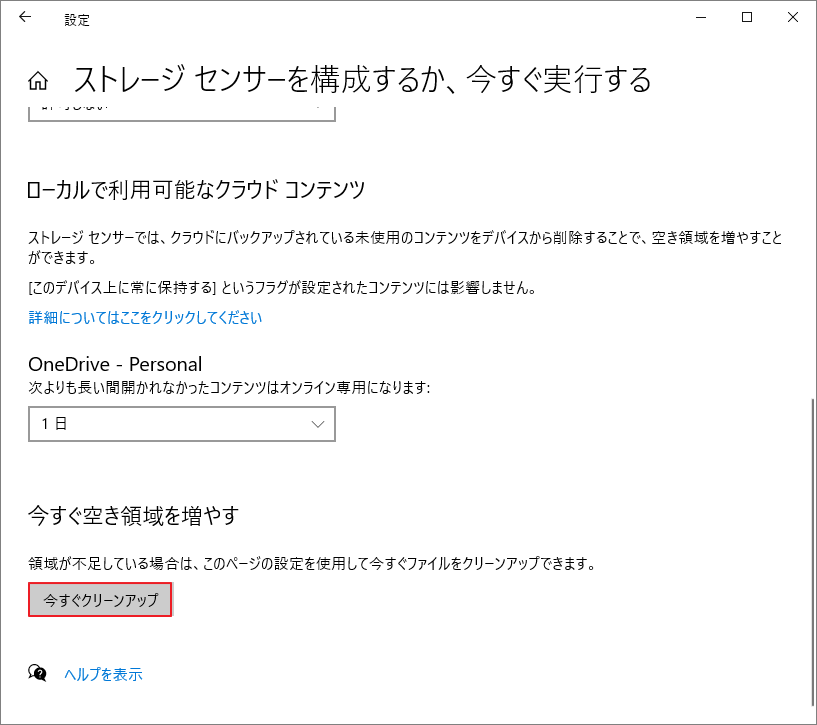Click the feedback speech-bubble icon near ヘルプを表示
This screenshot has width=817, height=725.
pos(38,674)
